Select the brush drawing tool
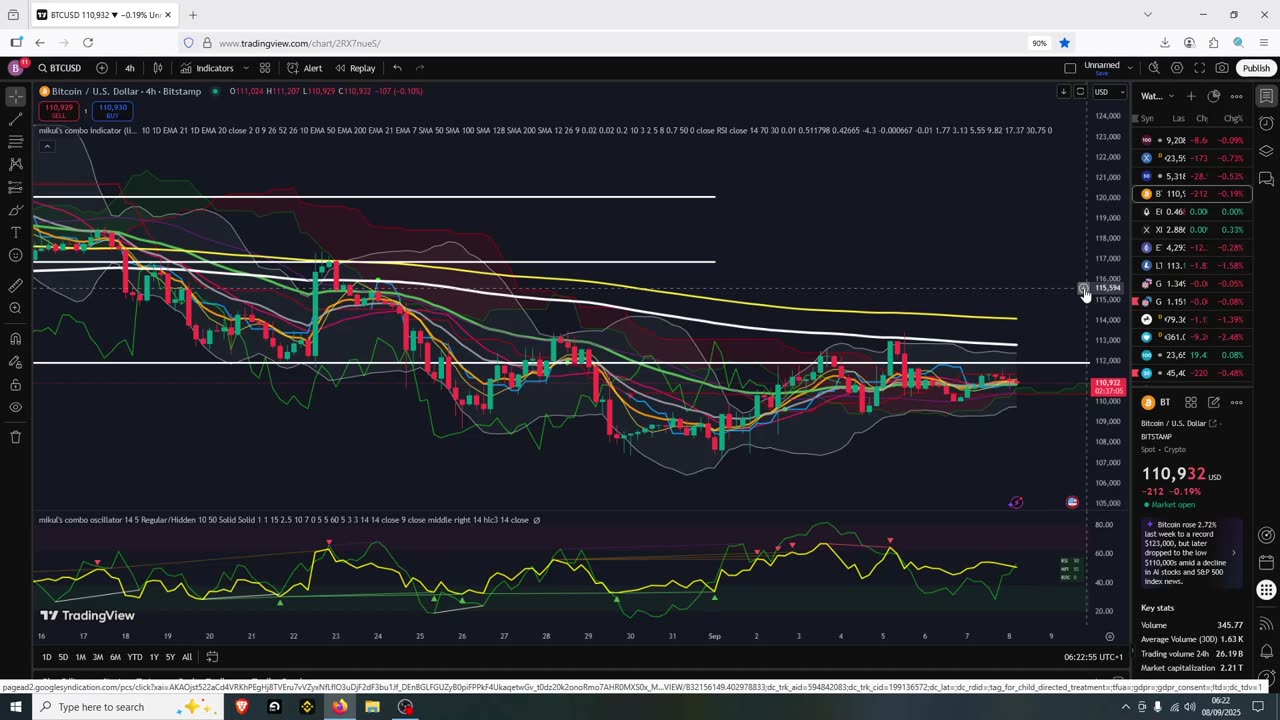Viewport: 1280px width, 720px height. (16, 210)
